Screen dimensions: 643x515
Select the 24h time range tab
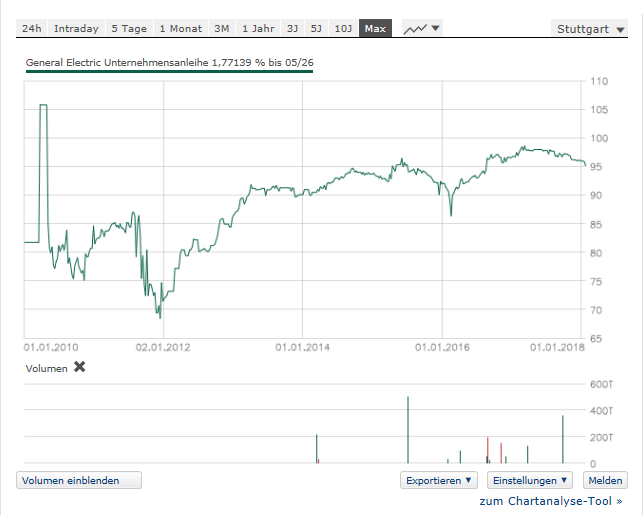click(x=31, y=29)
